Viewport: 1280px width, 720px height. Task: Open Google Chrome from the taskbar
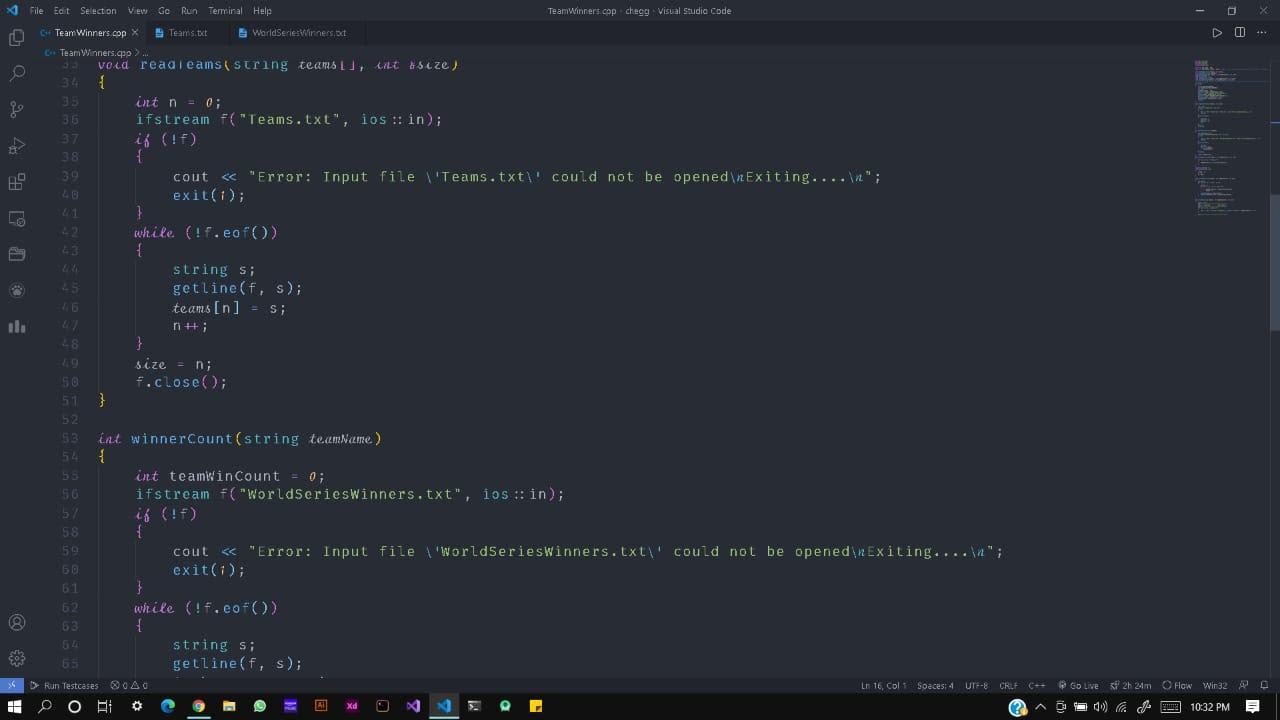pyautogui.click(x=198, y=706)
